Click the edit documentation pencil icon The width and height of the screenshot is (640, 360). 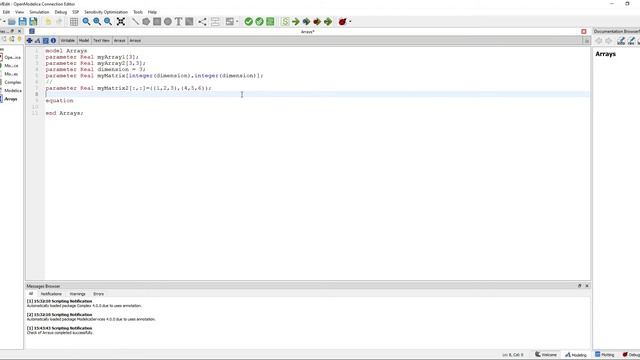pos(621,40)
